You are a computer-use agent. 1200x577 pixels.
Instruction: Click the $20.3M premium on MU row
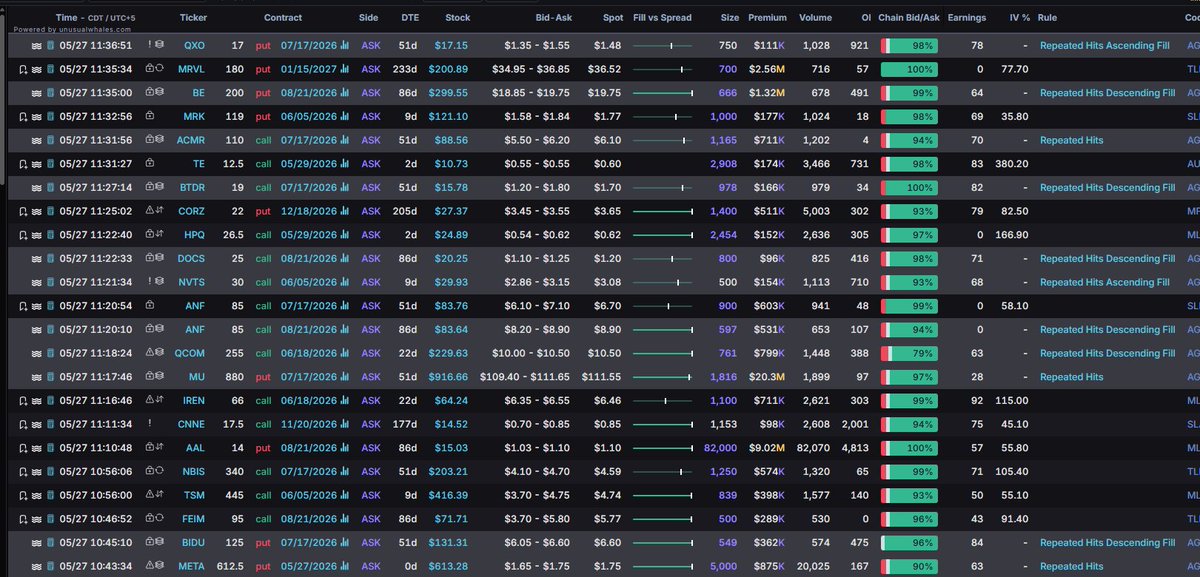click(767, 377)
